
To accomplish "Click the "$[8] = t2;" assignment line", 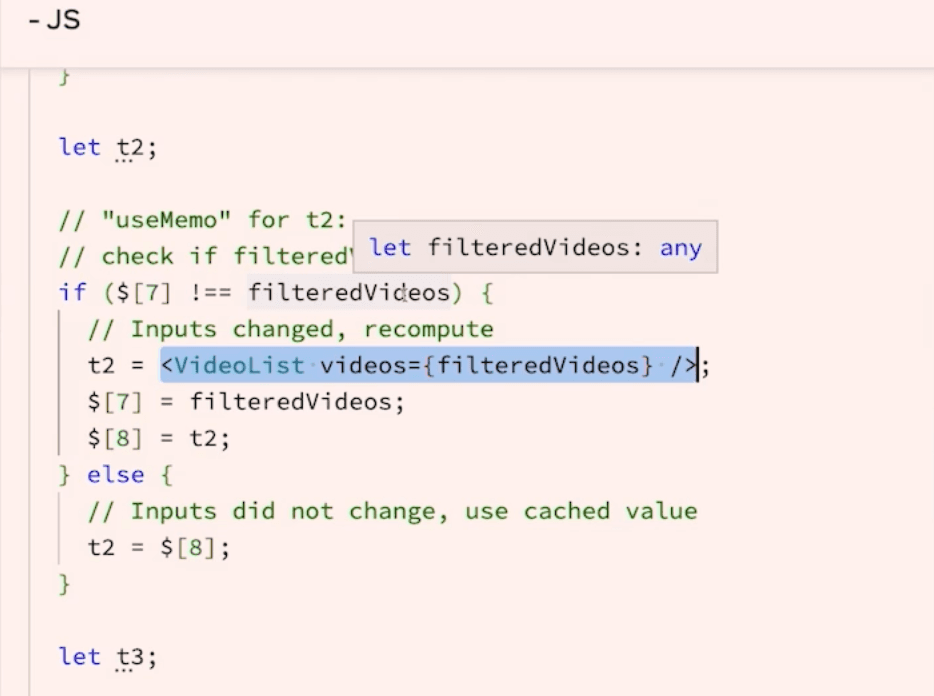I will [x=157, y=437].
